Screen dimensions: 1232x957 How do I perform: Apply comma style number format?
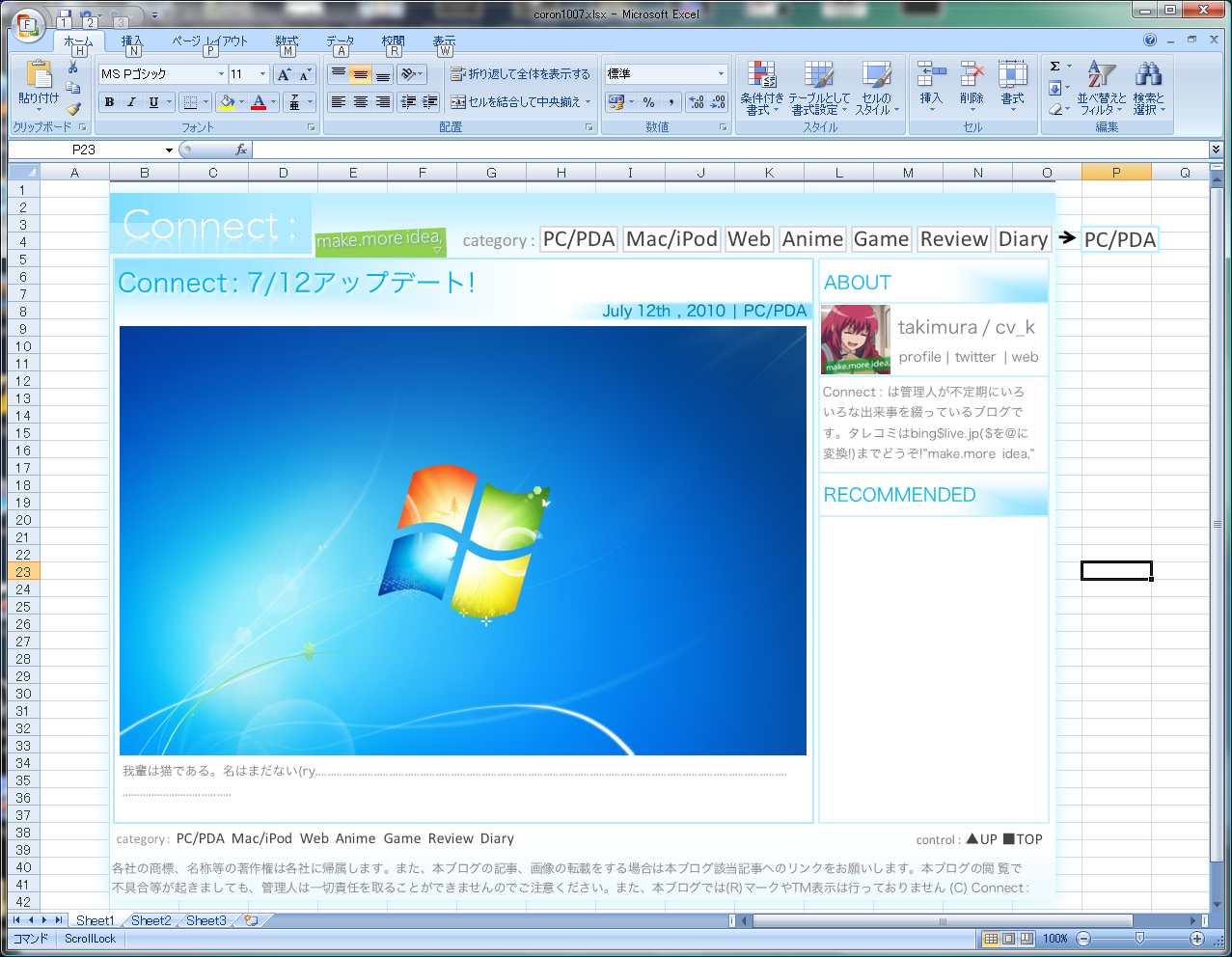[671, 101]
